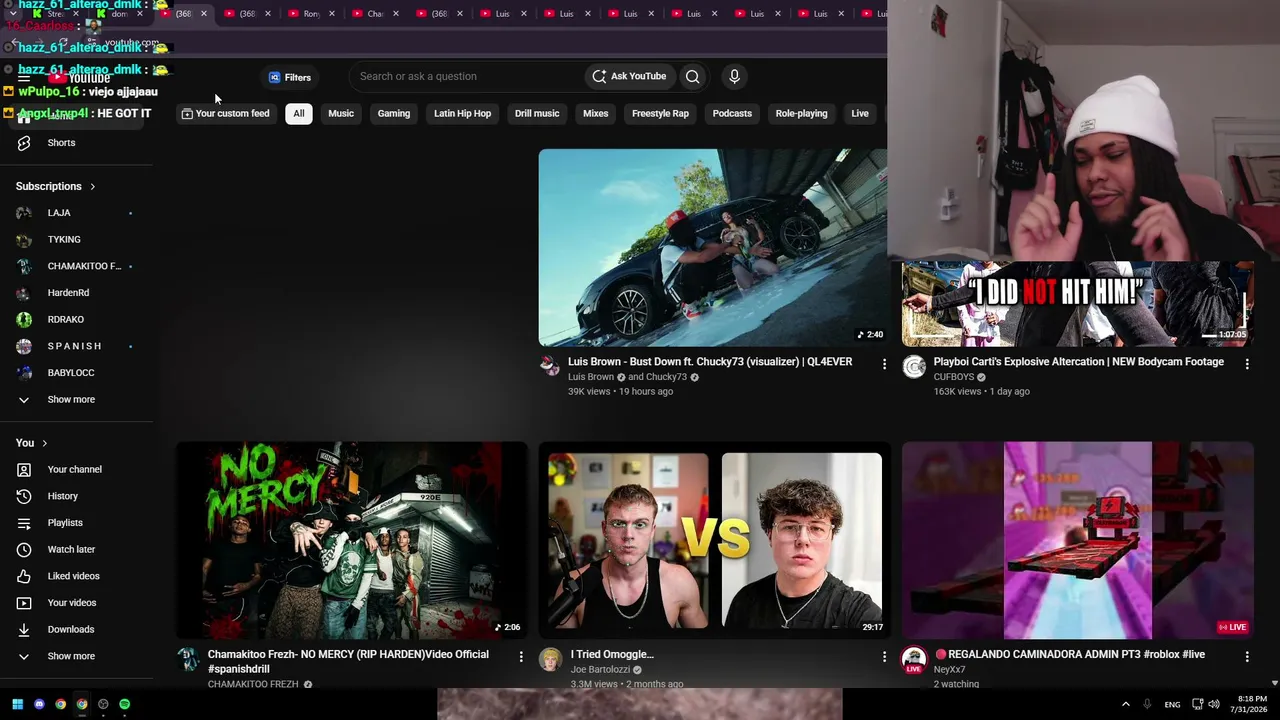
Task: Open the Watch later list
Action: (x=77, y=549)
